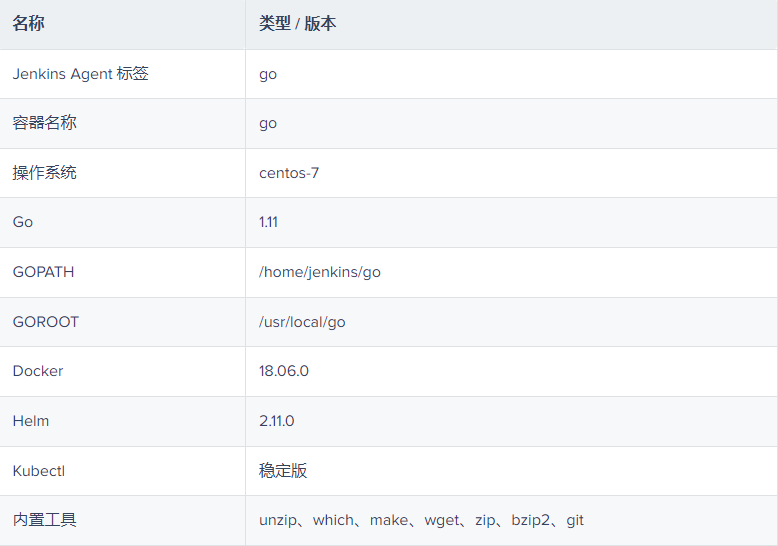
Task: Select the /usr/local/go path value
Action: pyautogui.click(x=302, y=322)
